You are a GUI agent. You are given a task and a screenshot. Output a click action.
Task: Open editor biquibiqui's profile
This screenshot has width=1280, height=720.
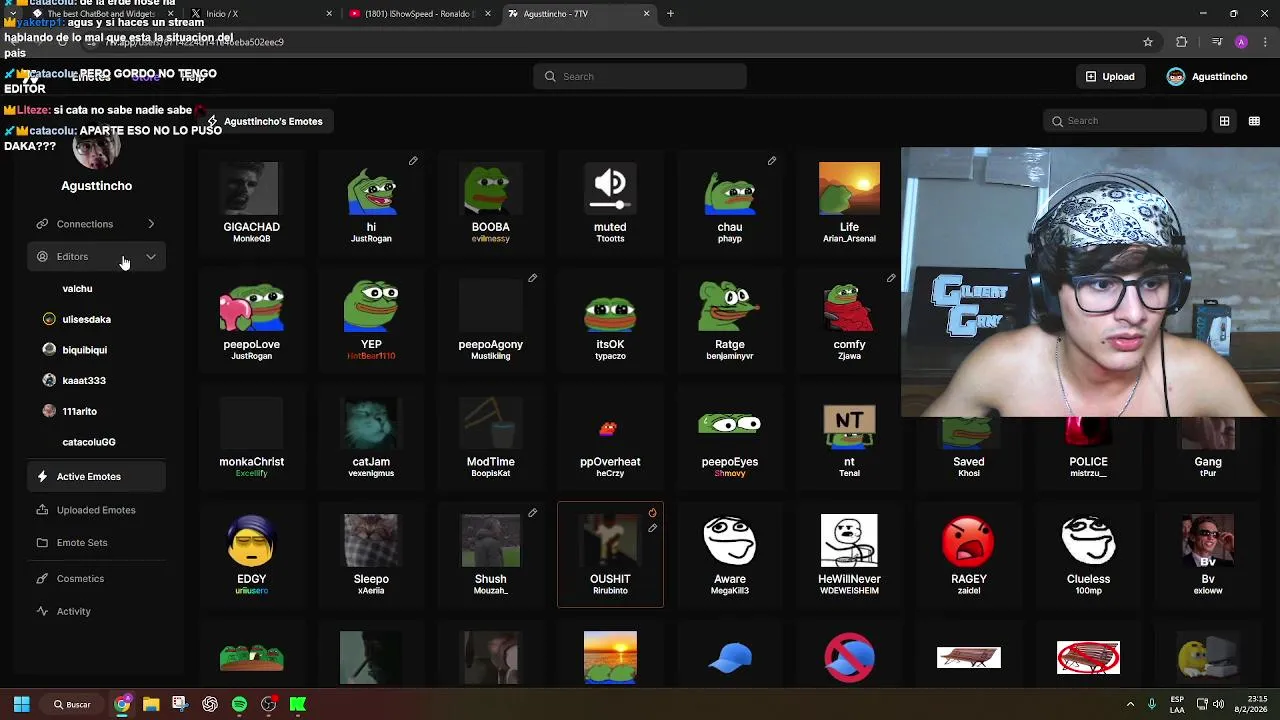point(84,350)
